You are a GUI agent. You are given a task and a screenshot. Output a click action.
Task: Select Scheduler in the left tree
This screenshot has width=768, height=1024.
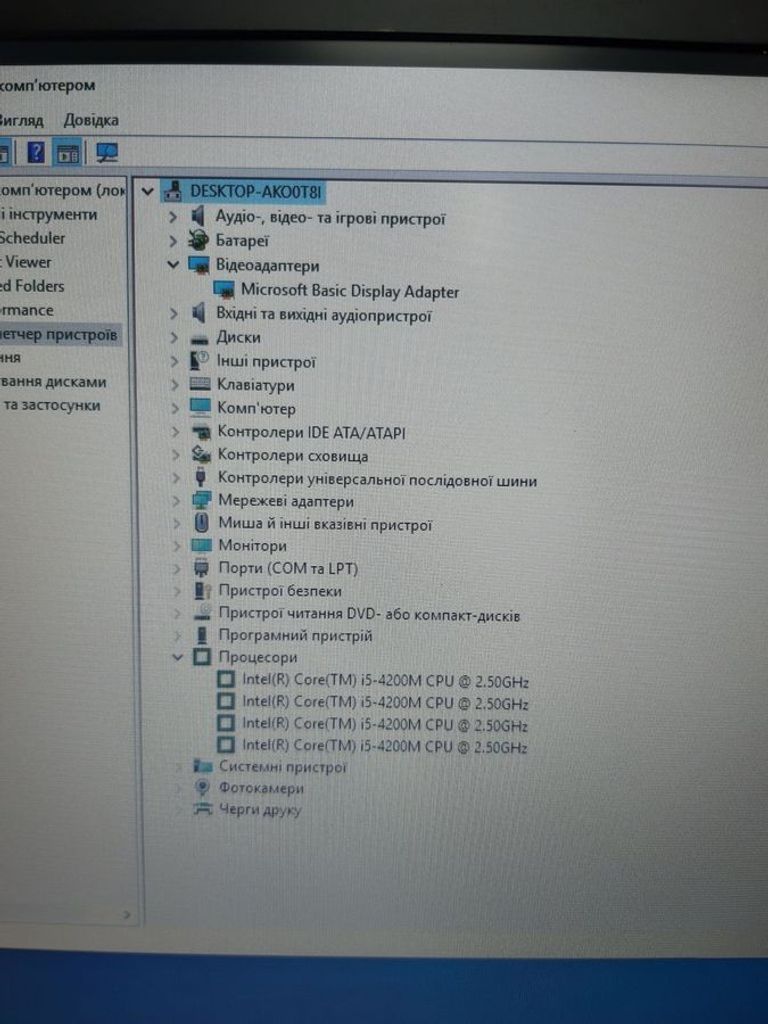click(33, 238)
